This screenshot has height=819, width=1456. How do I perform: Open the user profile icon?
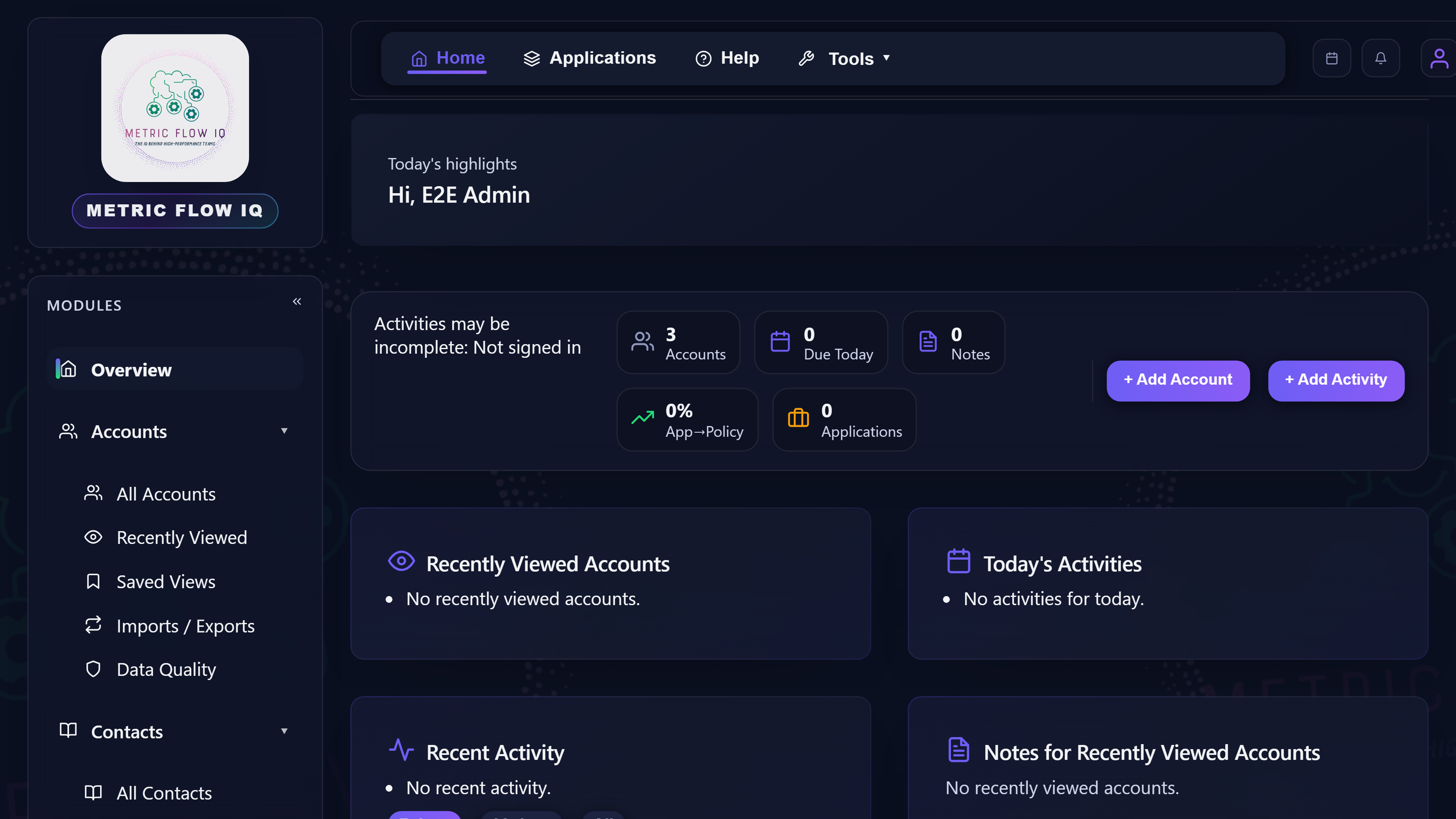coord(1439,58)
